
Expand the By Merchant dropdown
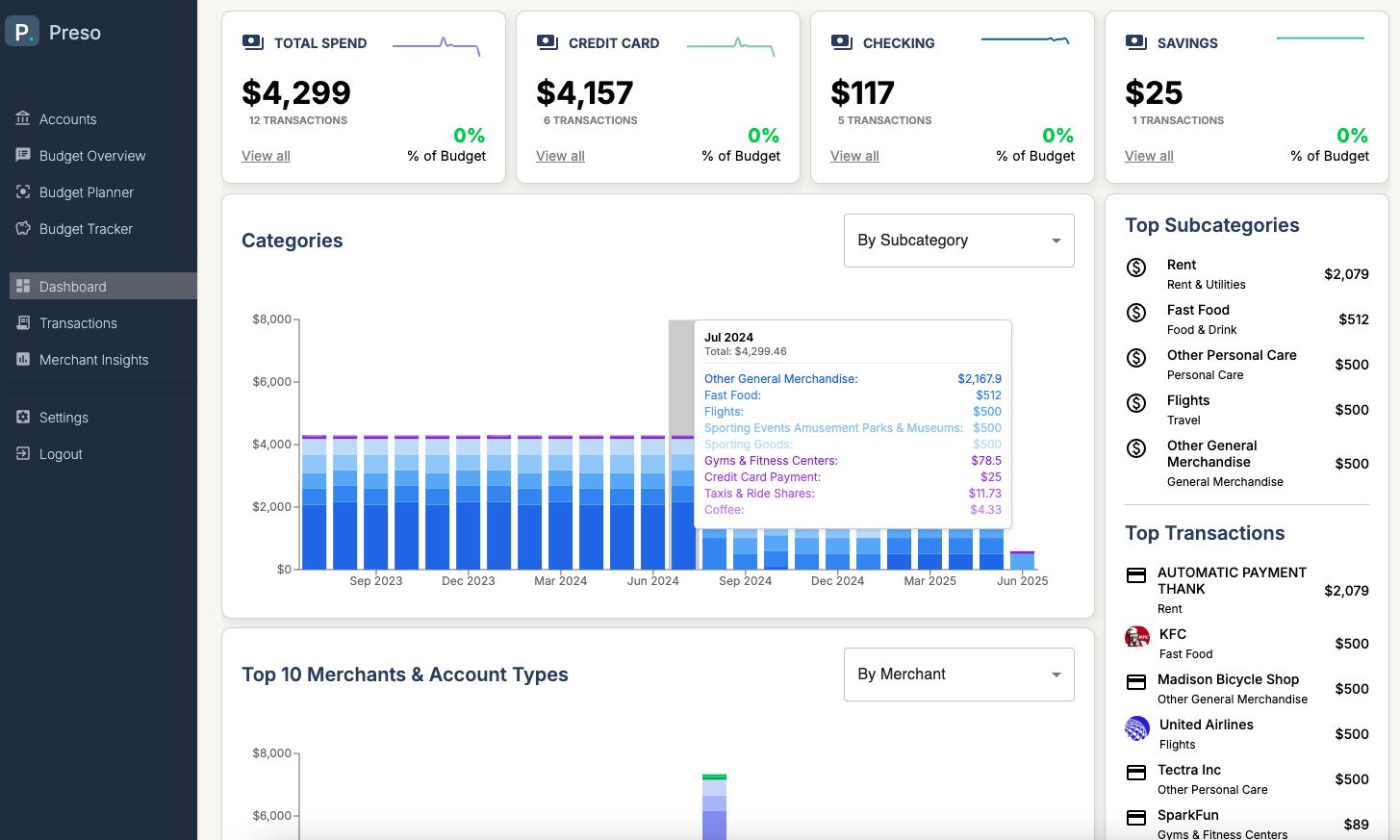(959, 675)
